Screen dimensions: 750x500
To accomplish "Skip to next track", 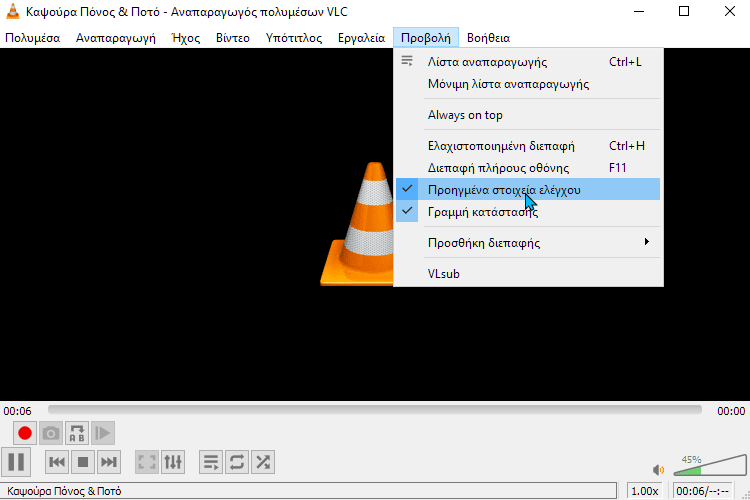I will coord(109,462).
